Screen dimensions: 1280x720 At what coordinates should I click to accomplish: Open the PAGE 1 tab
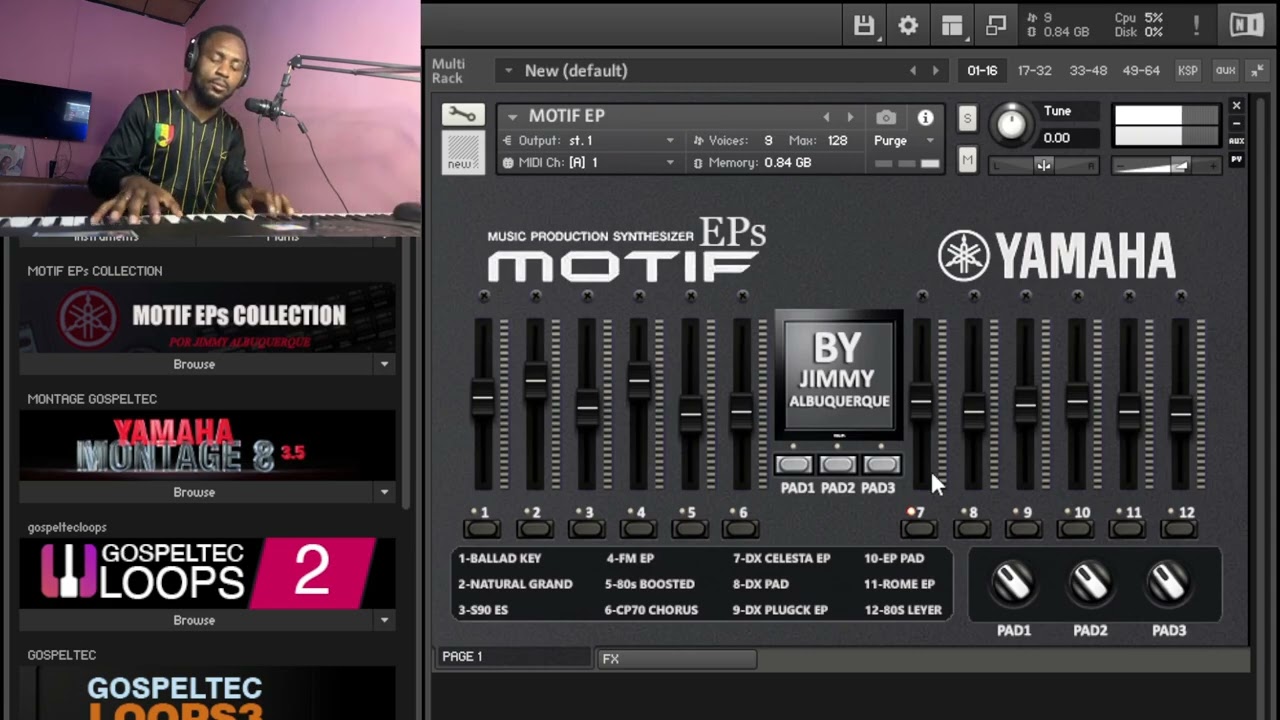515,657
